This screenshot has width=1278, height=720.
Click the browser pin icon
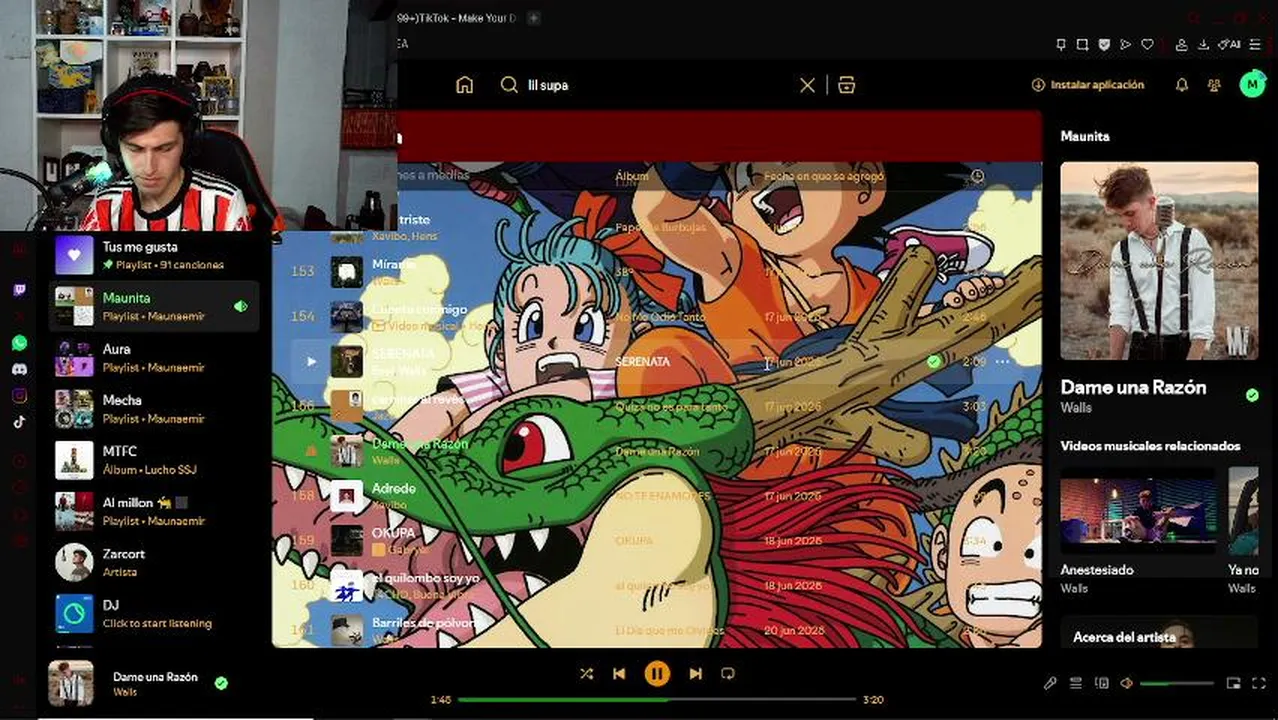[1061, 45]
